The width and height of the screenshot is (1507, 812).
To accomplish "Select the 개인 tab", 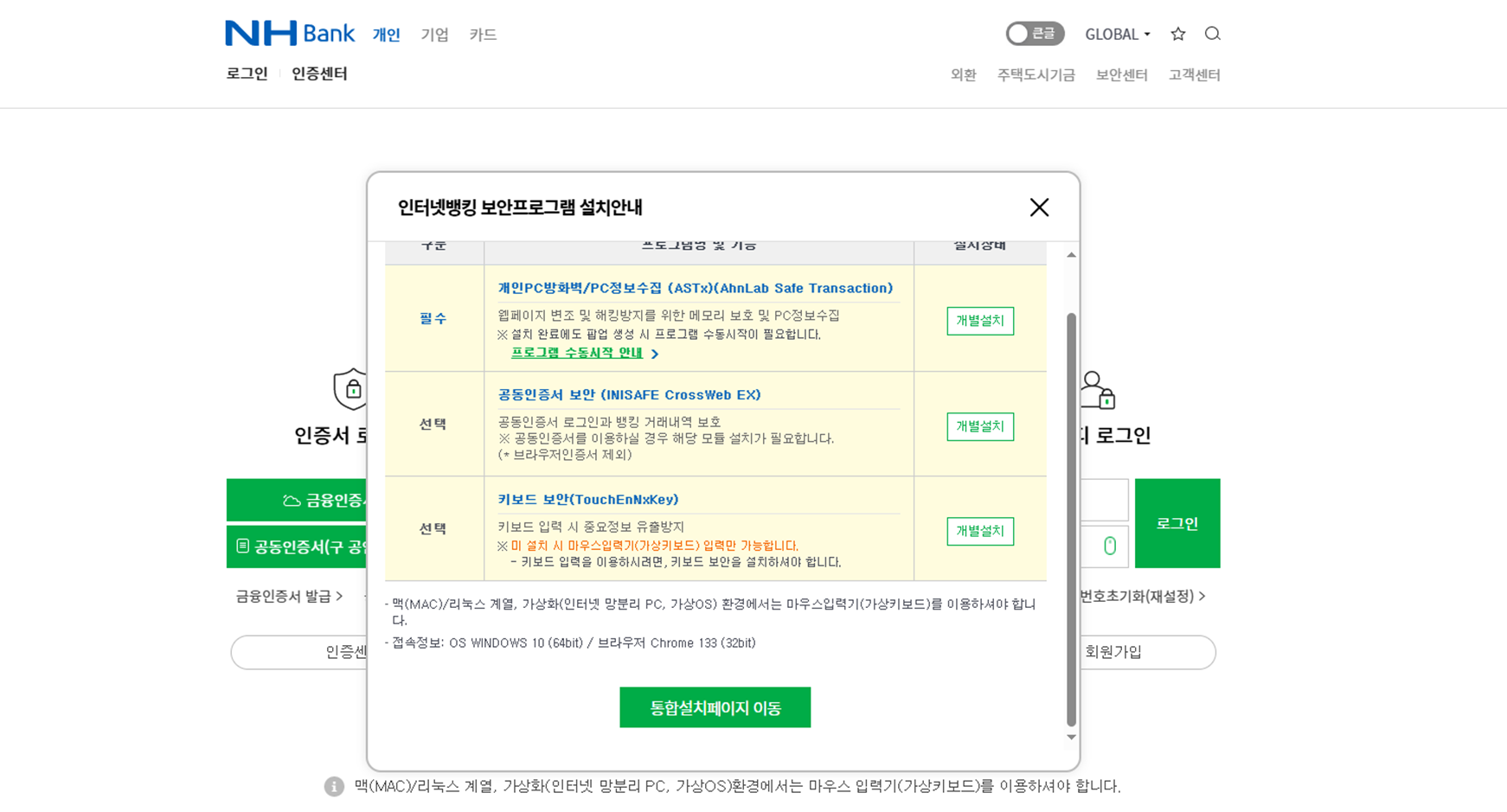I will pyautogui.click(x=386, y=35).
